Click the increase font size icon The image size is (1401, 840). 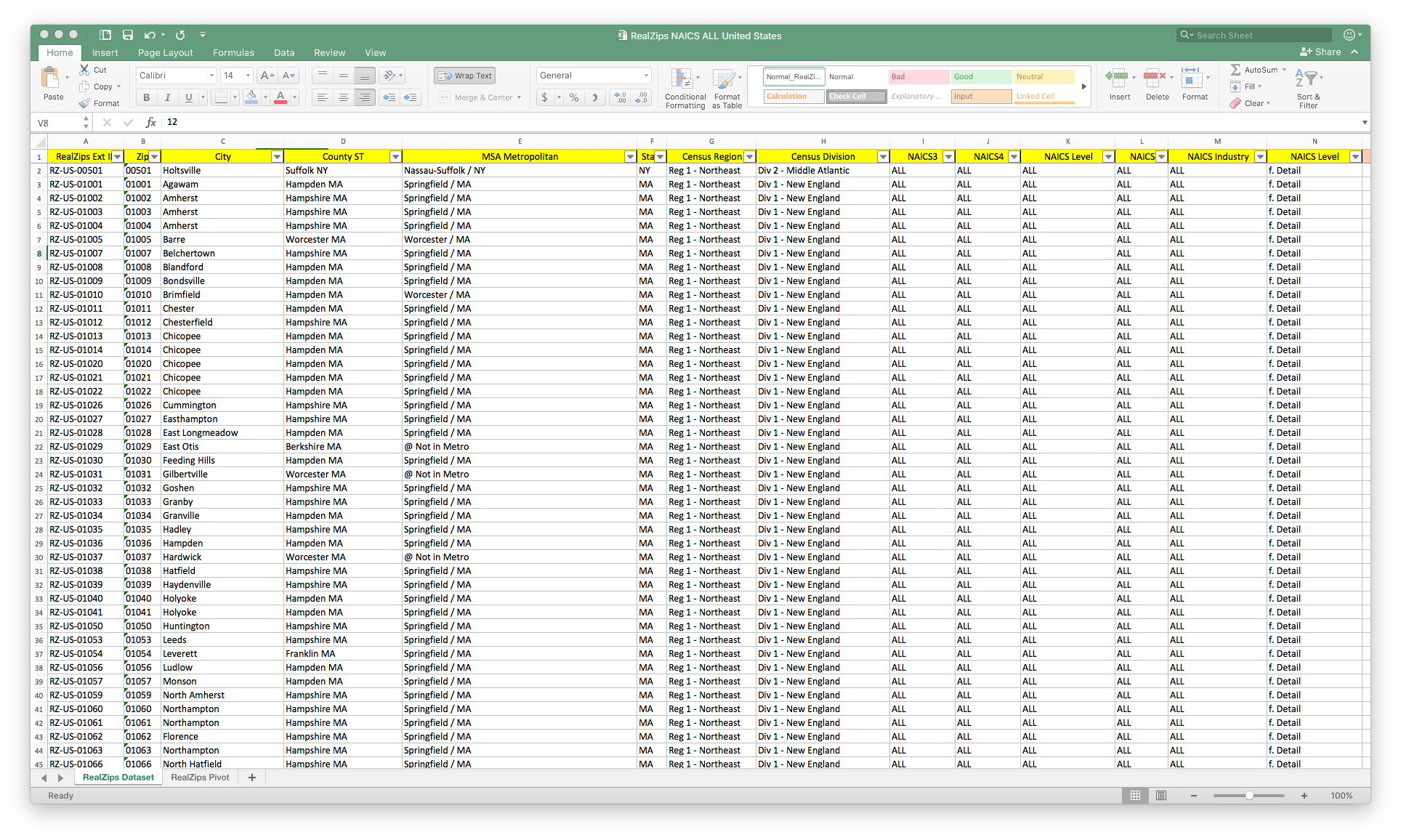[x=267, y=76]
